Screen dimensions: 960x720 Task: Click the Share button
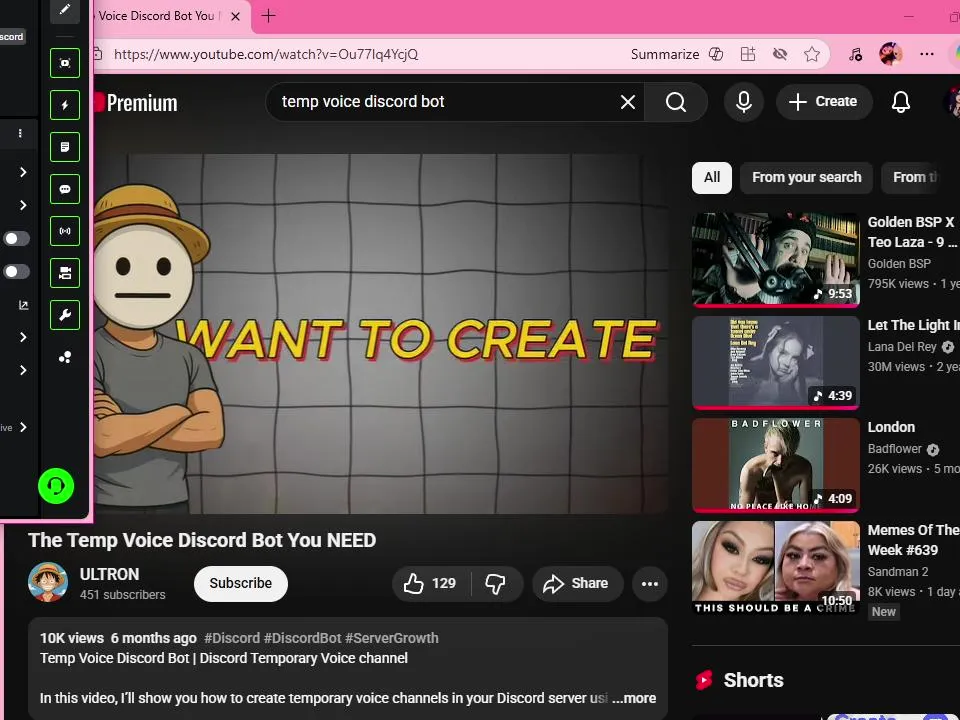coord(577,583)
